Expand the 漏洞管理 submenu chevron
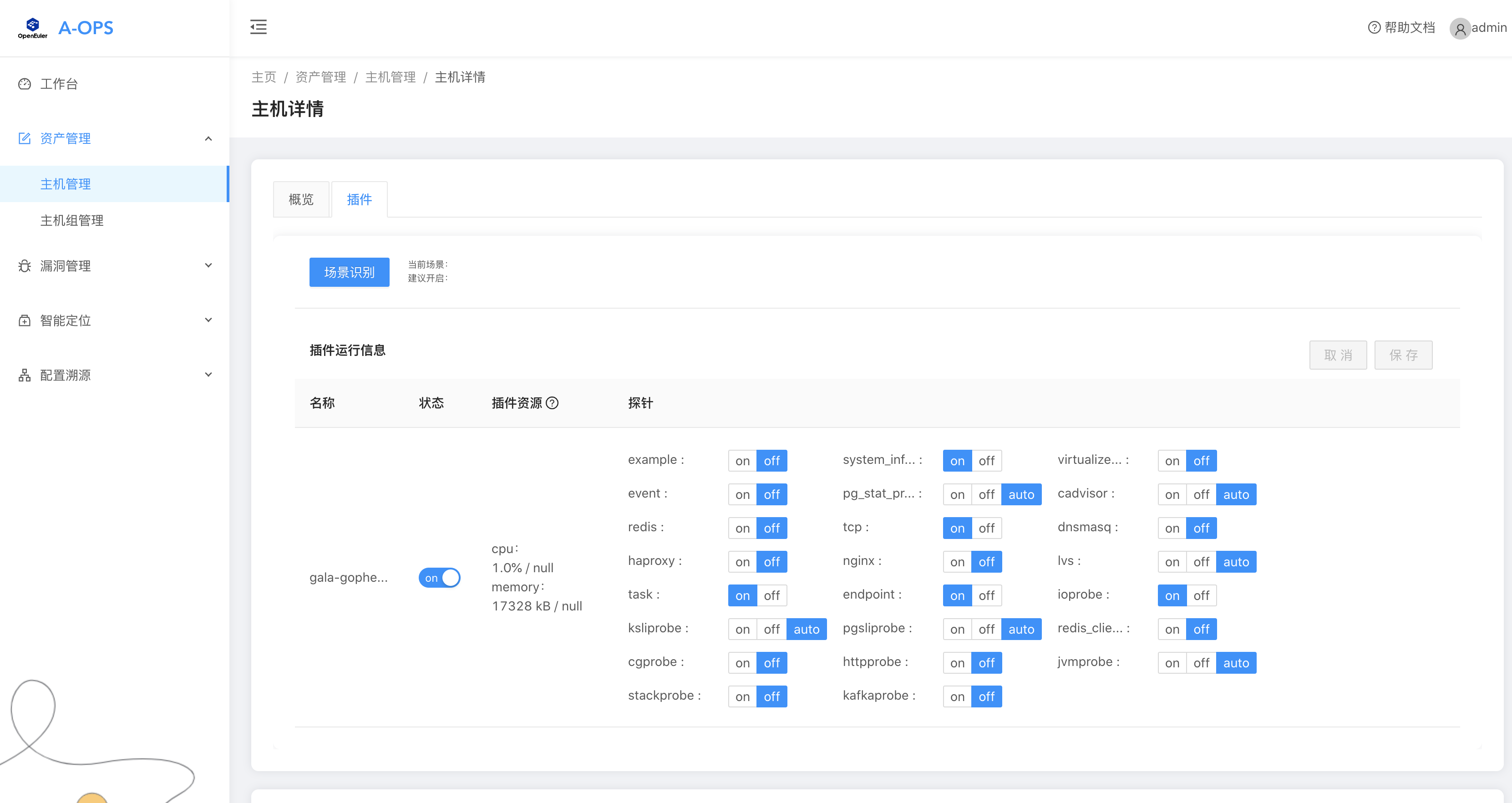Screen dimensions: 1512x803 (x=208, y=266)
